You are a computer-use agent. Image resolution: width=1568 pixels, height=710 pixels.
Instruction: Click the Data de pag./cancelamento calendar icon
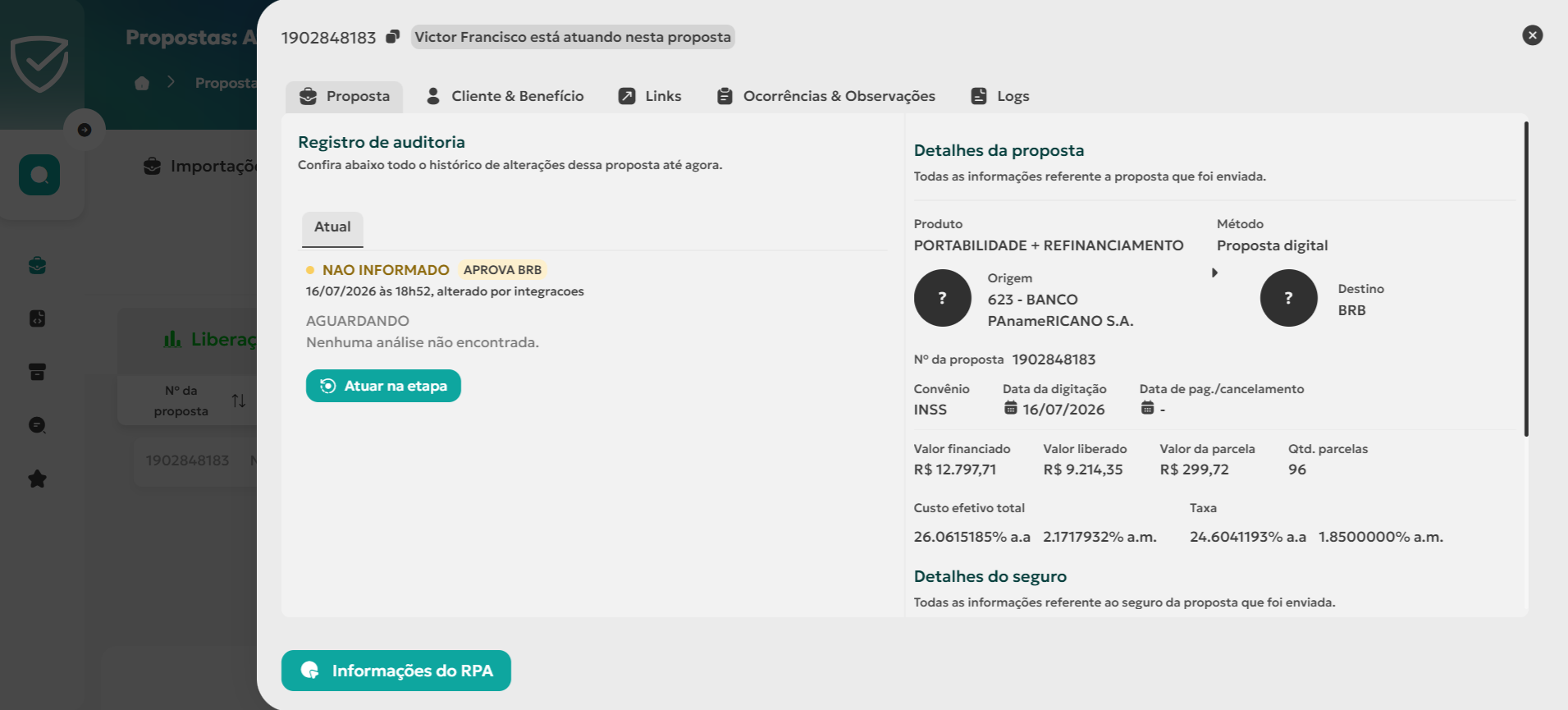point(1148,409)
